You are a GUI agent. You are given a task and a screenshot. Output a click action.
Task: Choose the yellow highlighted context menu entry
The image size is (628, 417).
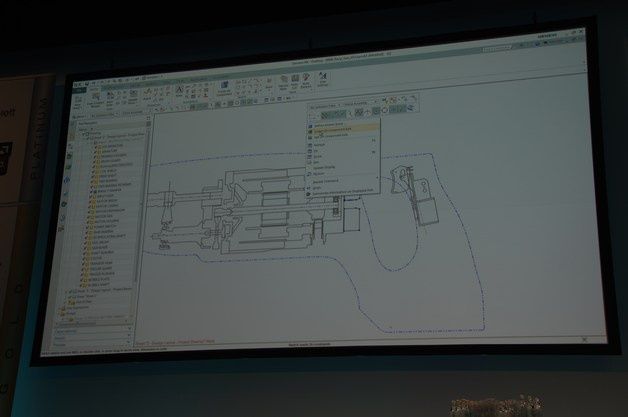click(345, 129)
